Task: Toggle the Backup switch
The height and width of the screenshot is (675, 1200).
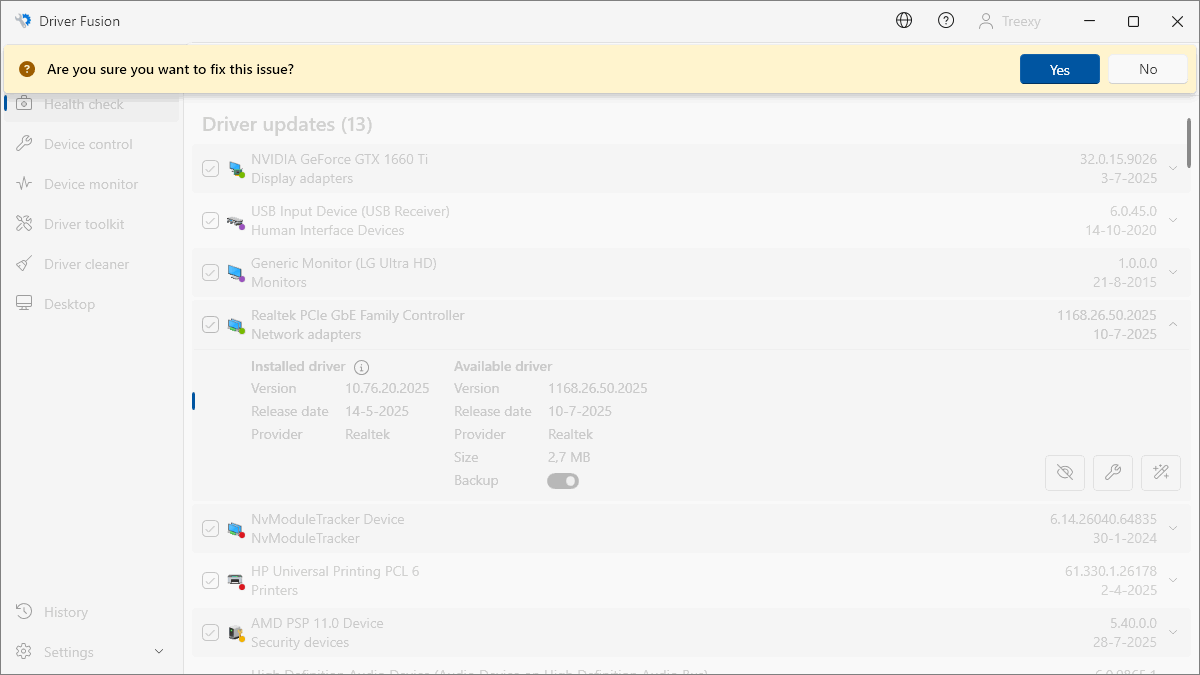Action: (563, 481)
